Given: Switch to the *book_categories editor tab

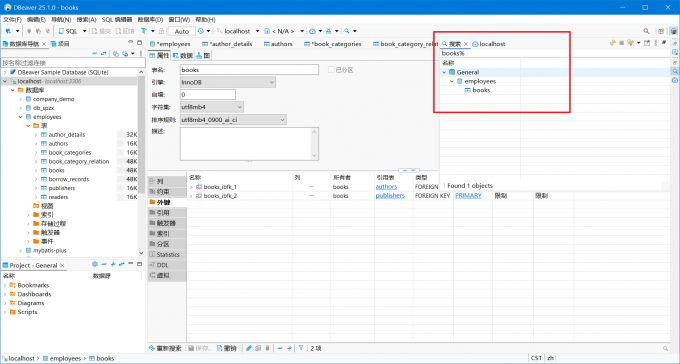Looking at the screenshot, I should [x=333, y=44].
